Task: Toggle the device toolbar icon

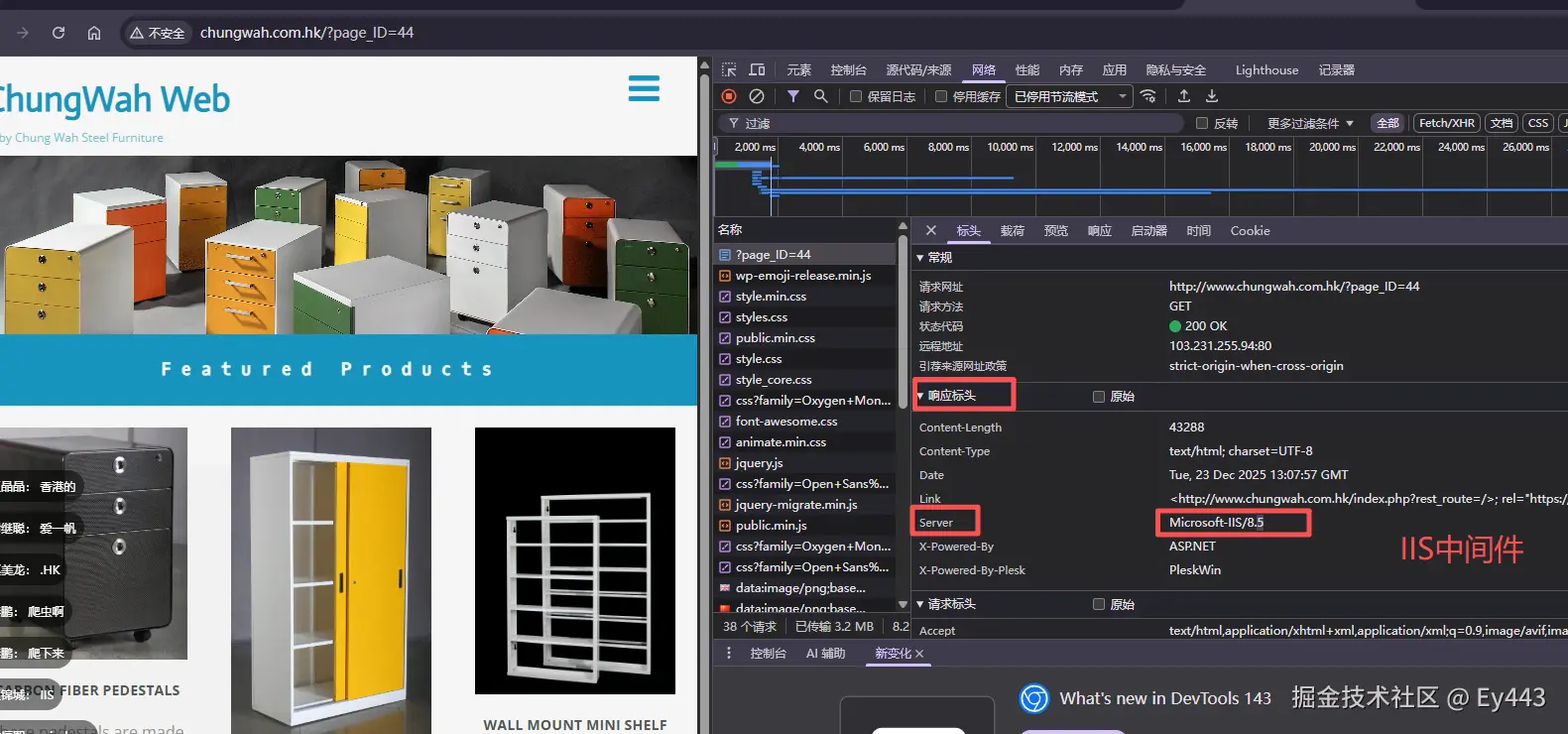Action: tap(758, 70)
